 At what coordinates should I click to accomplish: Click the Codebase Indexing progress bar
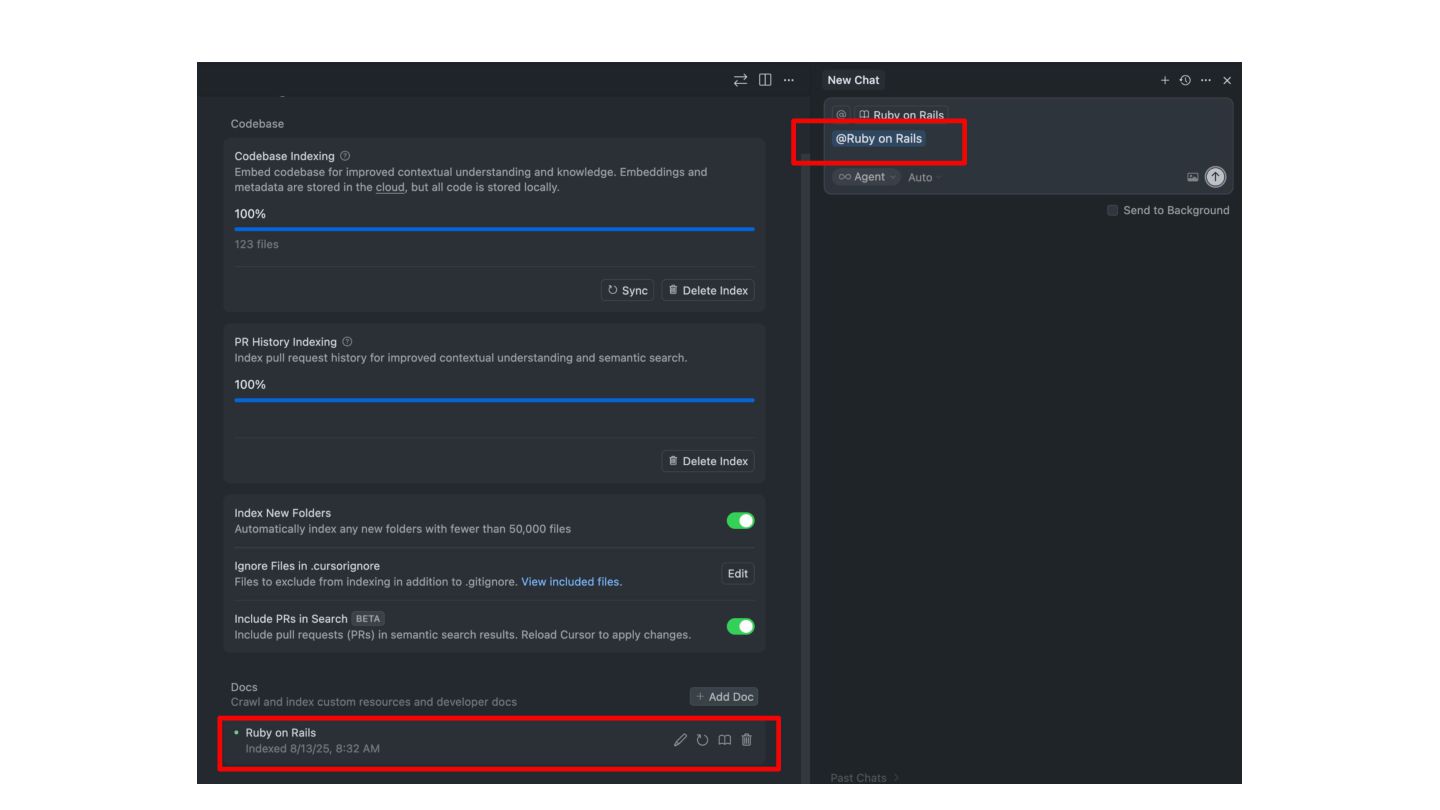494,229
